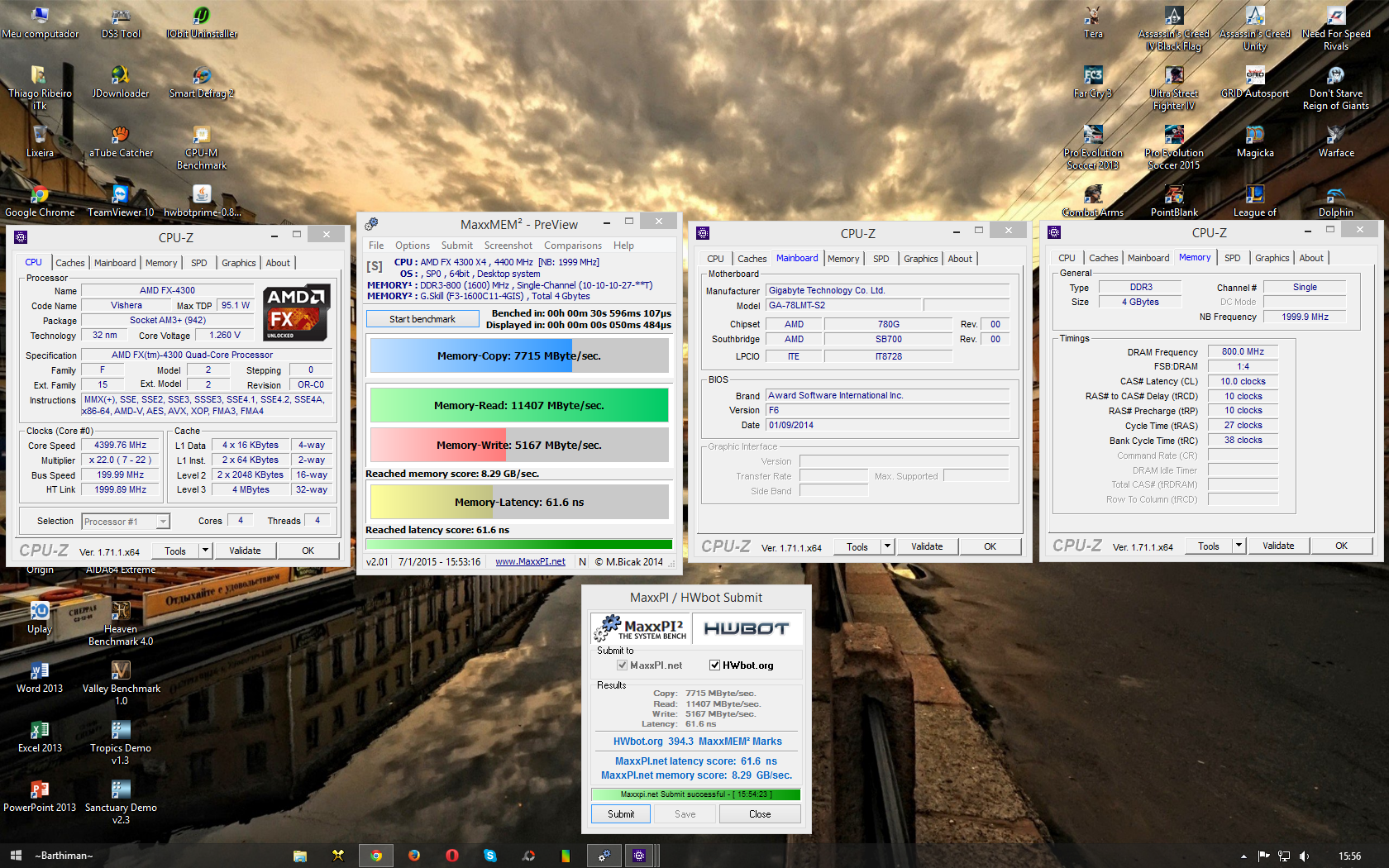
Task: Open CPU-M Benchmark desktop icon
Action: [x=202, y=148]
